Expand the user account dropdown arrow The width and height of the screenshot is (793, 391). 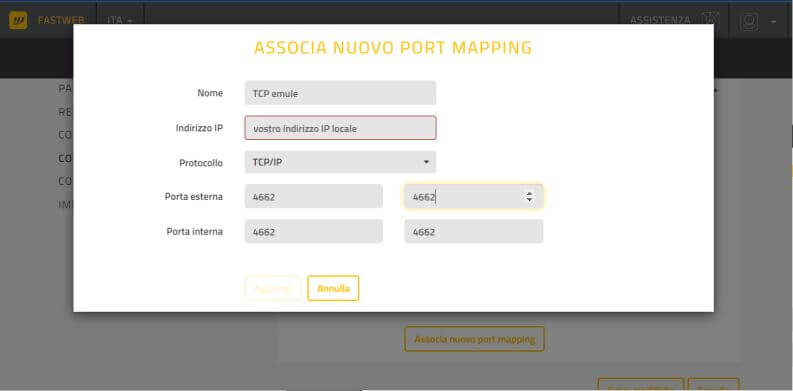pos(773,22)
